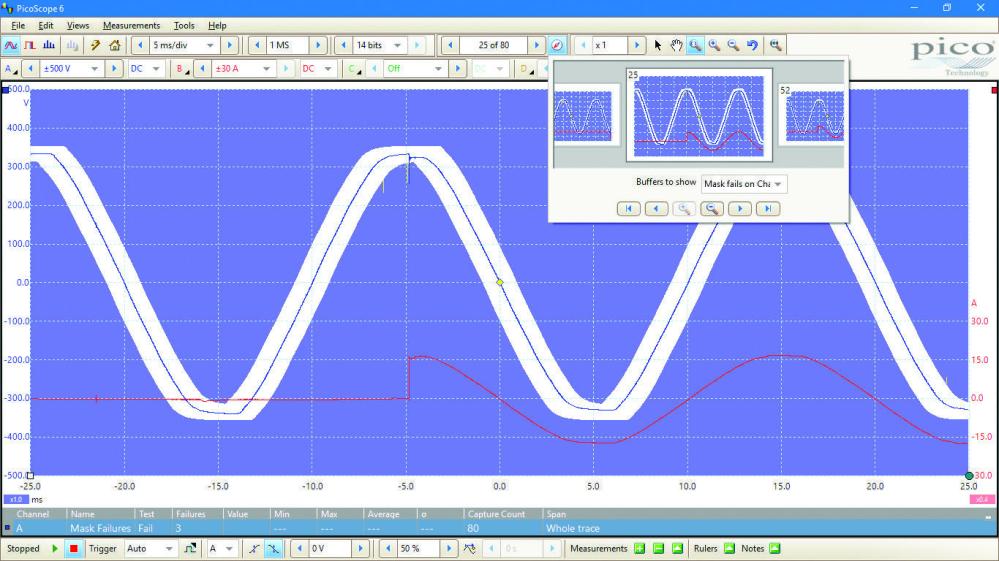Click the undo zoom icon
The width and height of the screenshot is (999, 561).
click(751, 46)
